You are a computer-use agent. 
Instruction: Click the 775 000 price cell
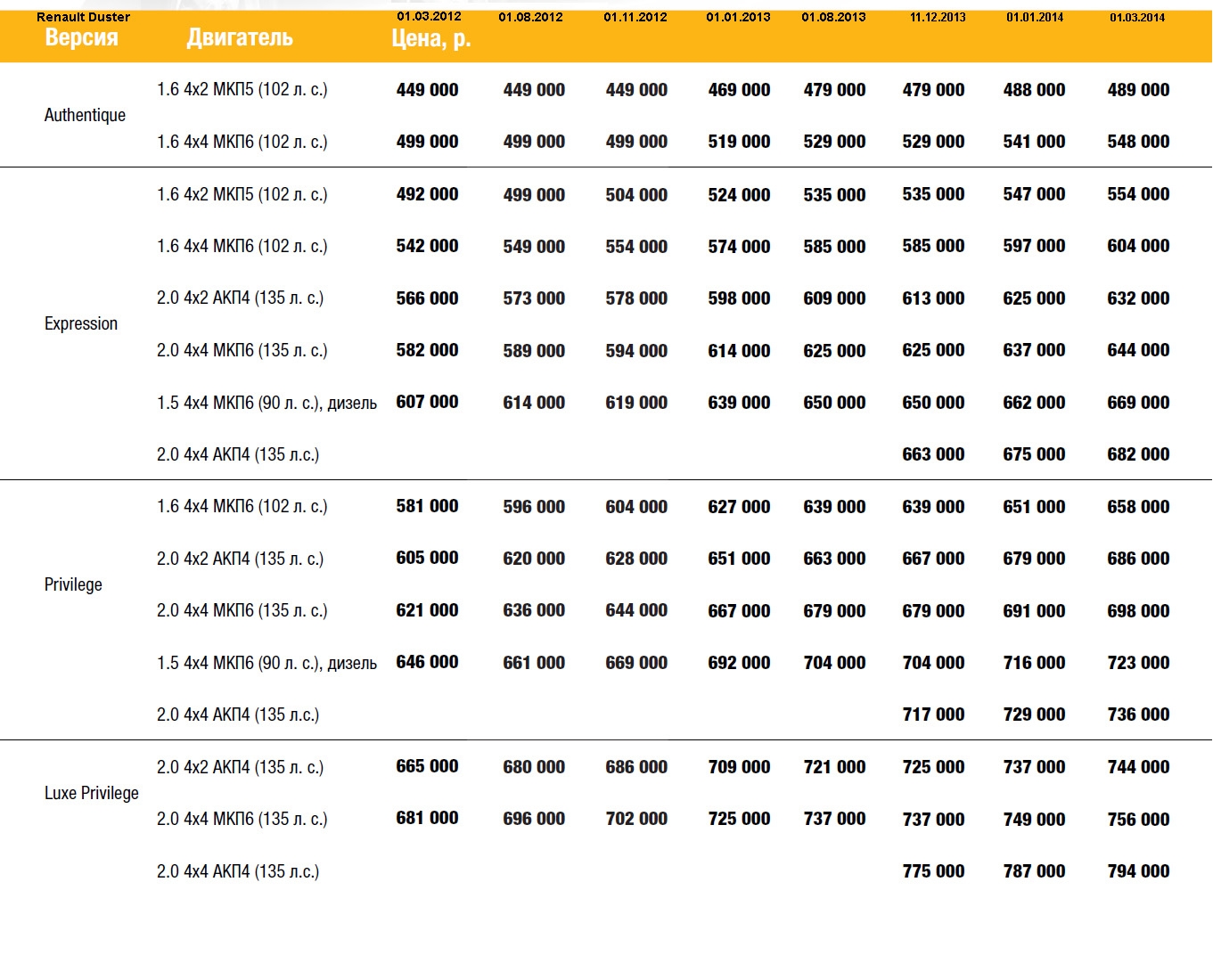pyautogui.click(x=933, y=871)
